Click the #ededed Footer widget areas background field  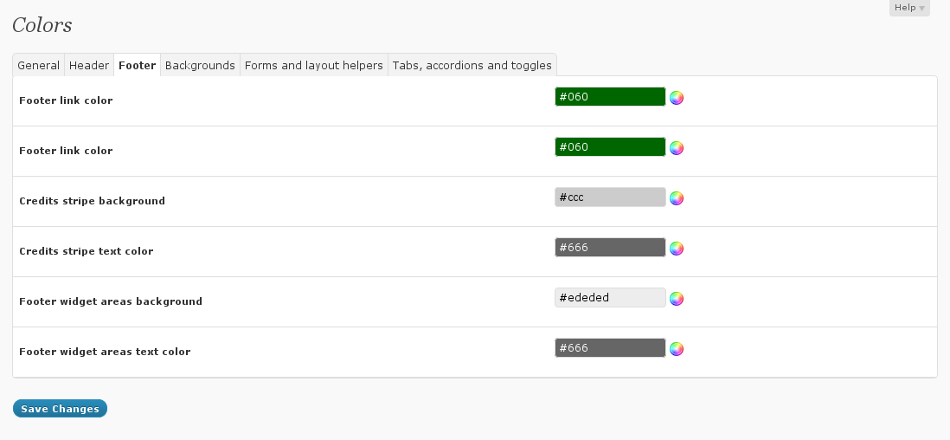click(610, 297)
